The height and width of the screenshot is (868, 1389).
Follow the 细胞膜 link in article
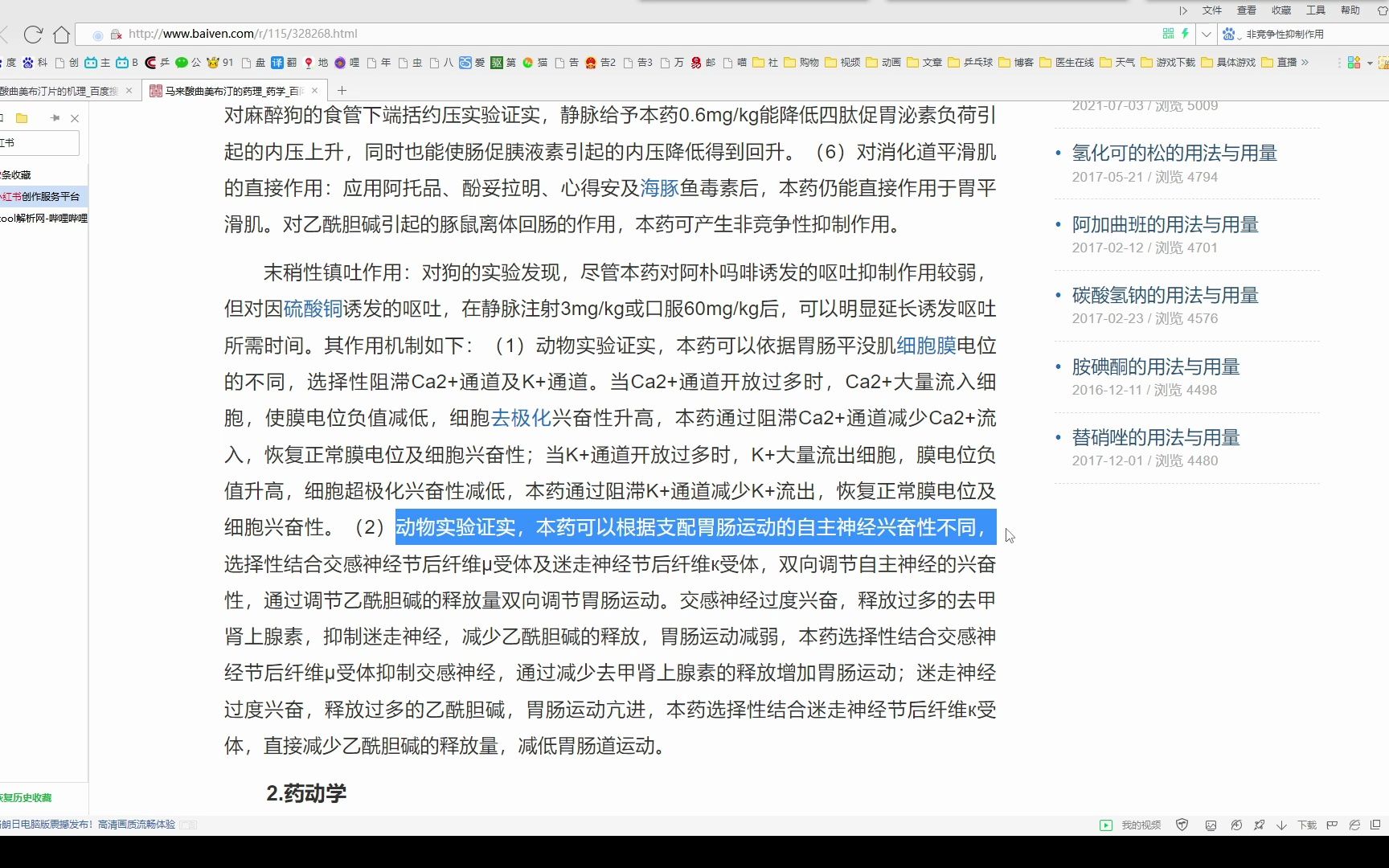coord(926,346)
